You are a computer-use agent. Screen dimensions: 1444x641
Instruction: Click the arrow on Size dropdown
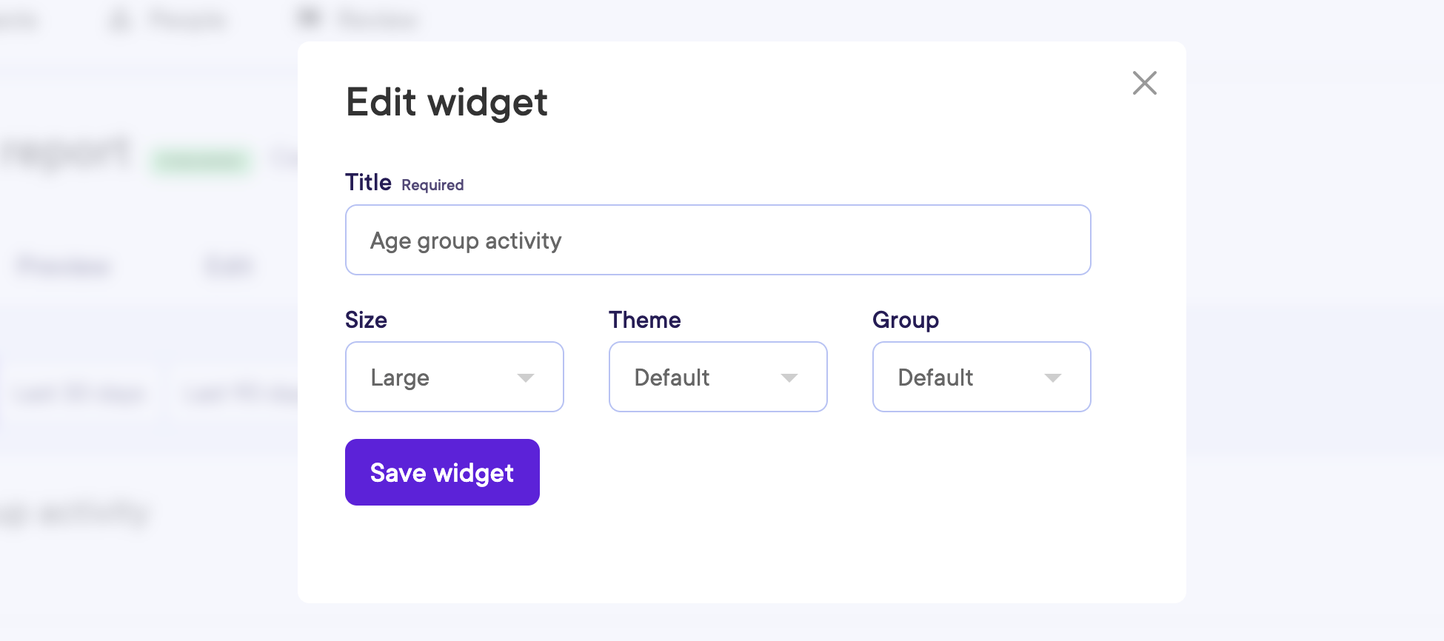click(x=525, y=378)
